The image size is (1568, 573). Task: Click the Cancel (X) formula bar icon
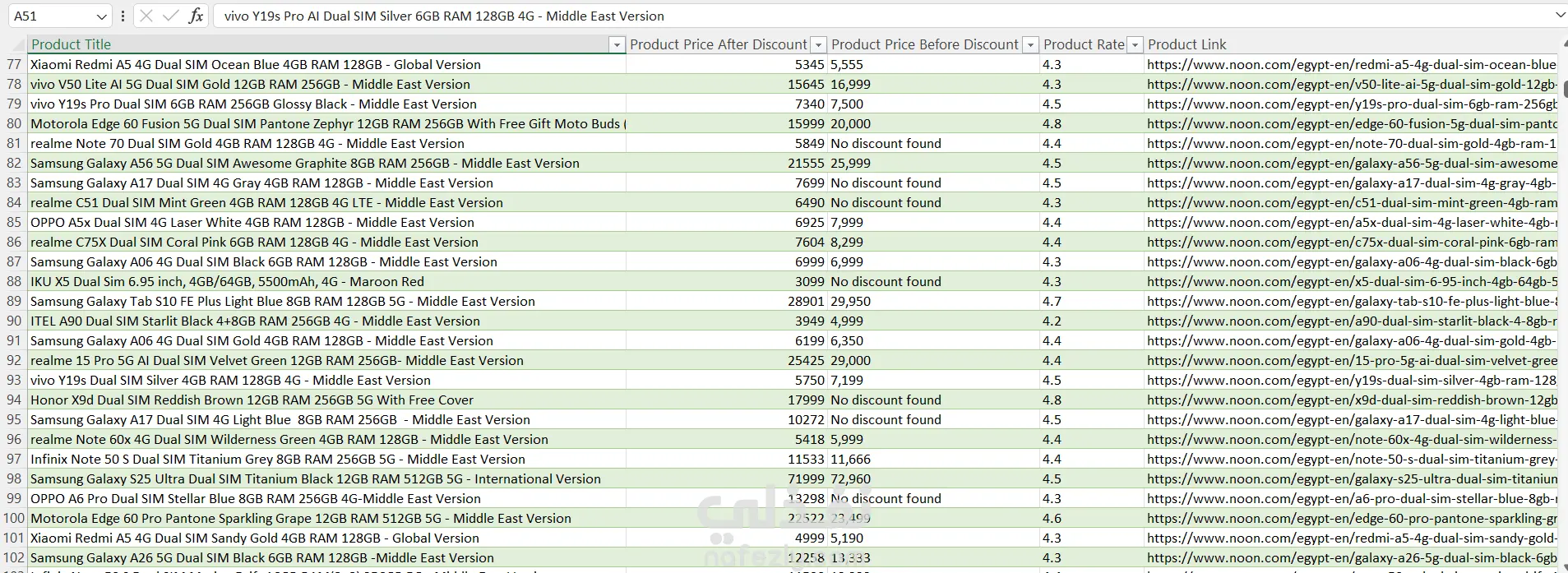point(146,16)
